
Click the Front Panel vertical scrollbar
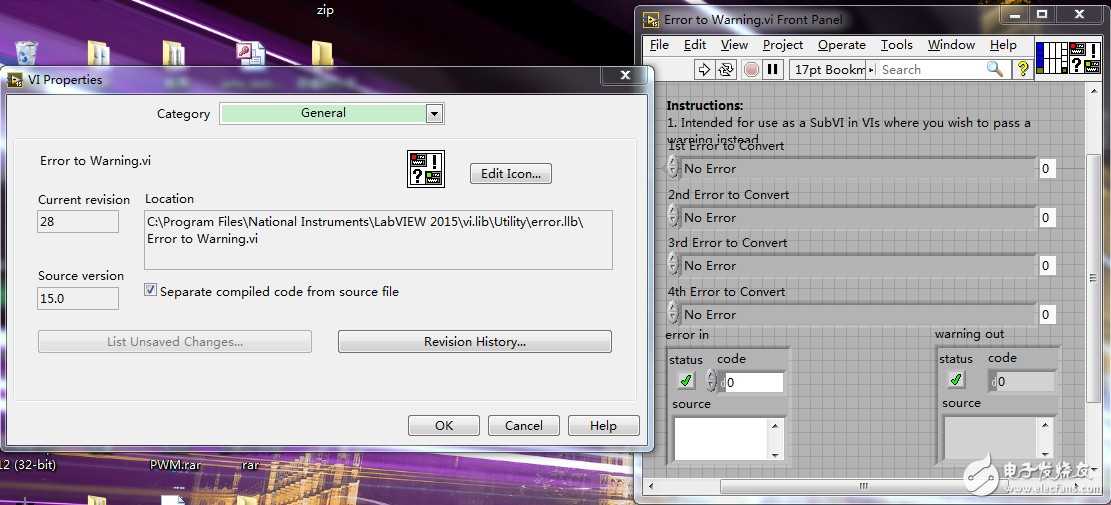pyautogui.click(x=1093, y=278)
